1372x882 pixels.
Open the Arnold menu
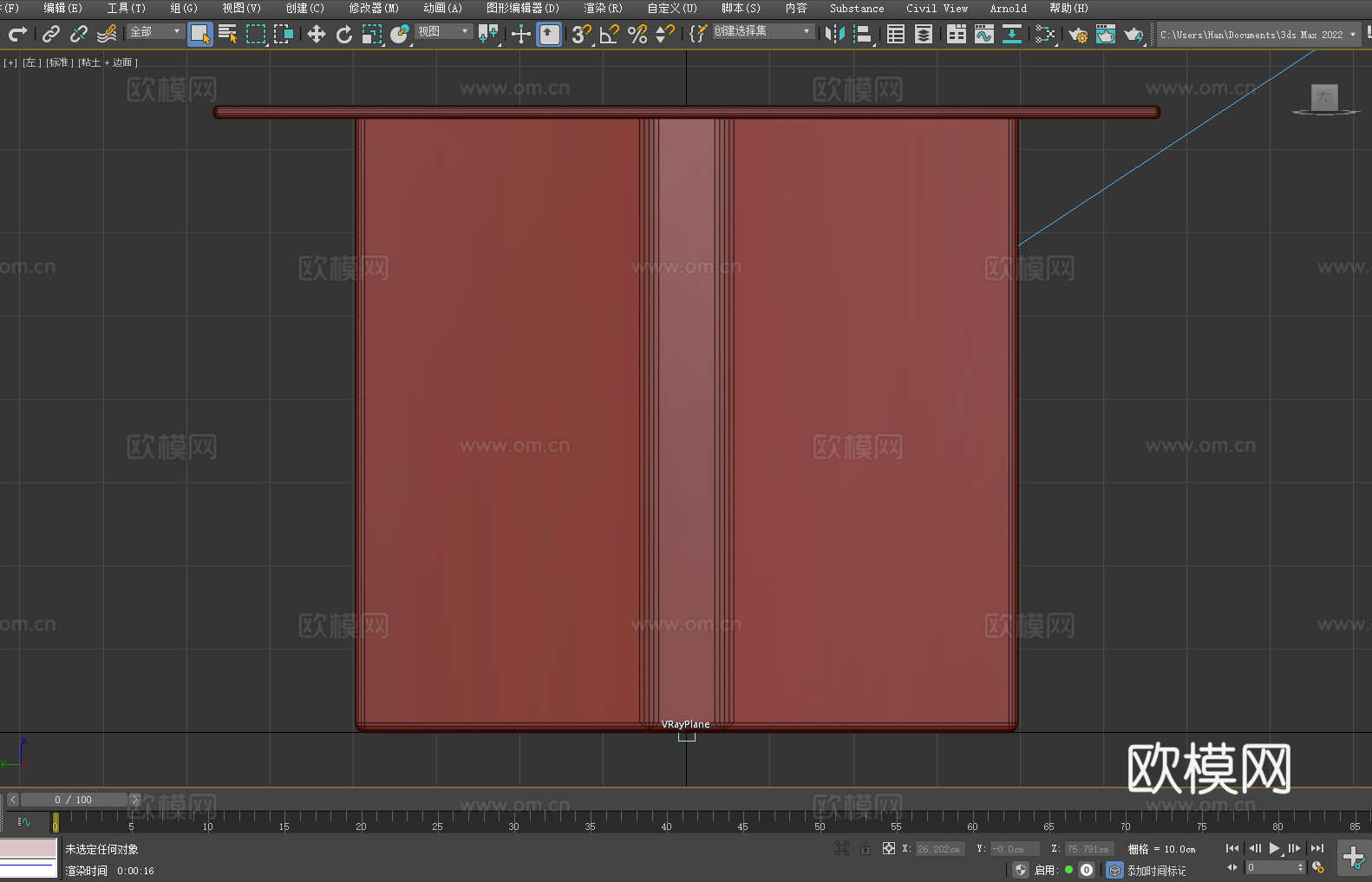tap(1009, 8)
